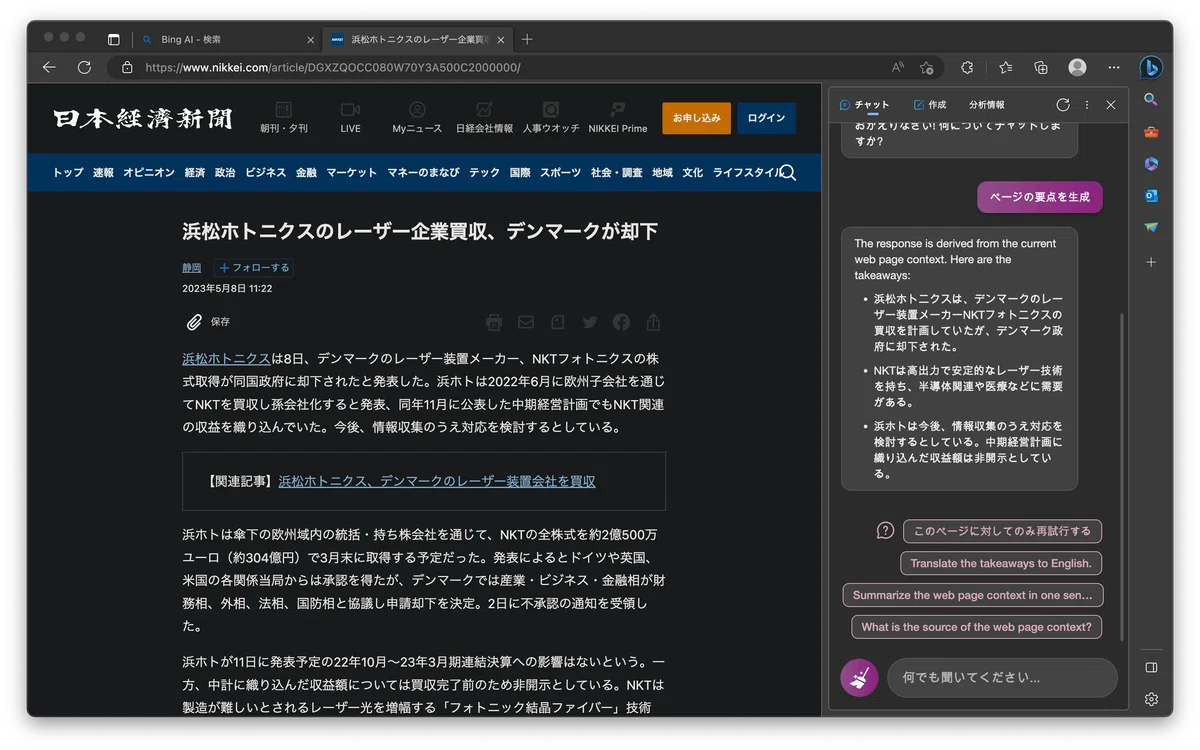
Task: Open the 浜松ホトニクス company link in article
Action: [x=226, y=358]
